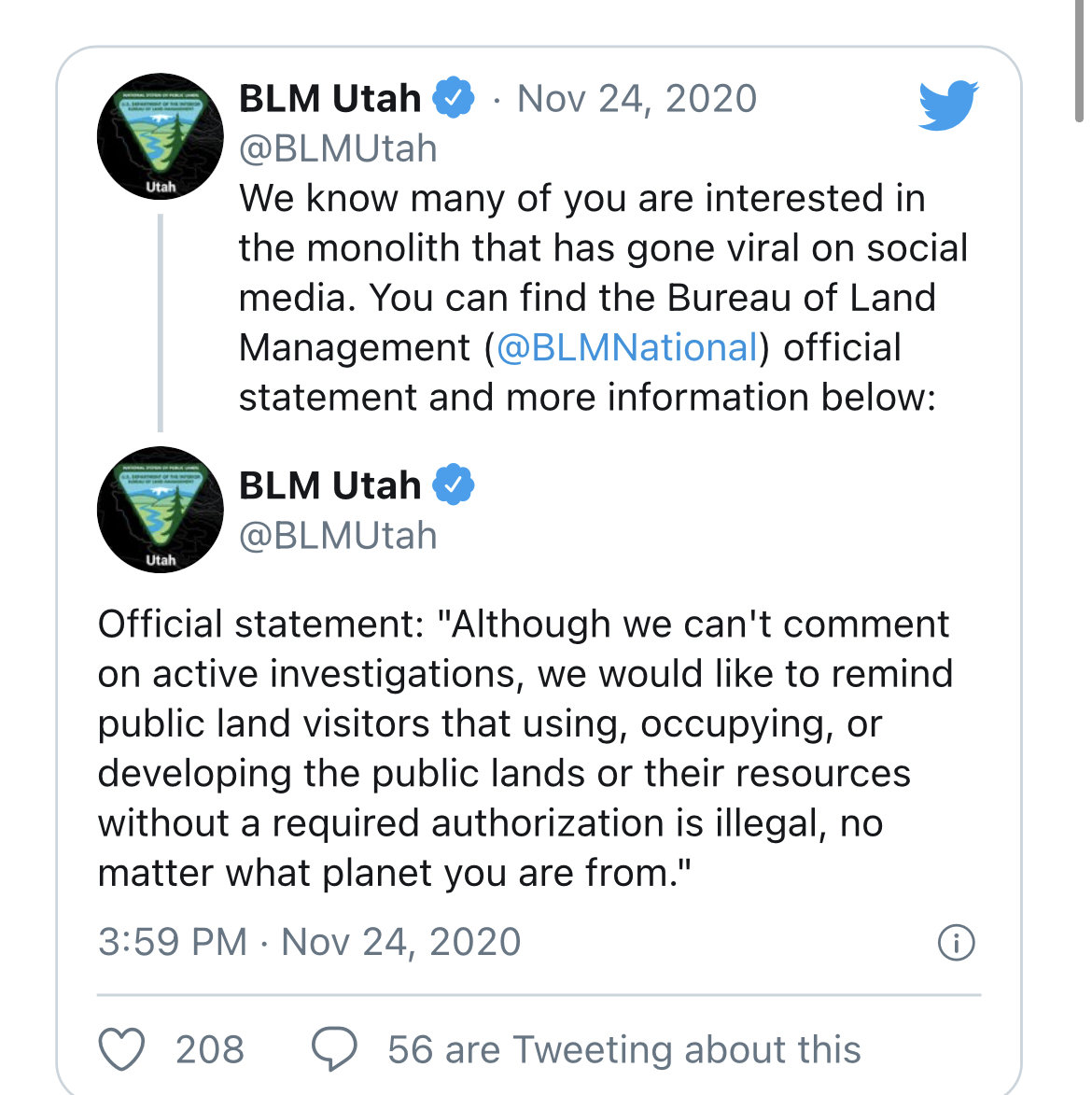Open top BLM Utah profile avatar
1092x1095 pixels.
pos(161,136)
